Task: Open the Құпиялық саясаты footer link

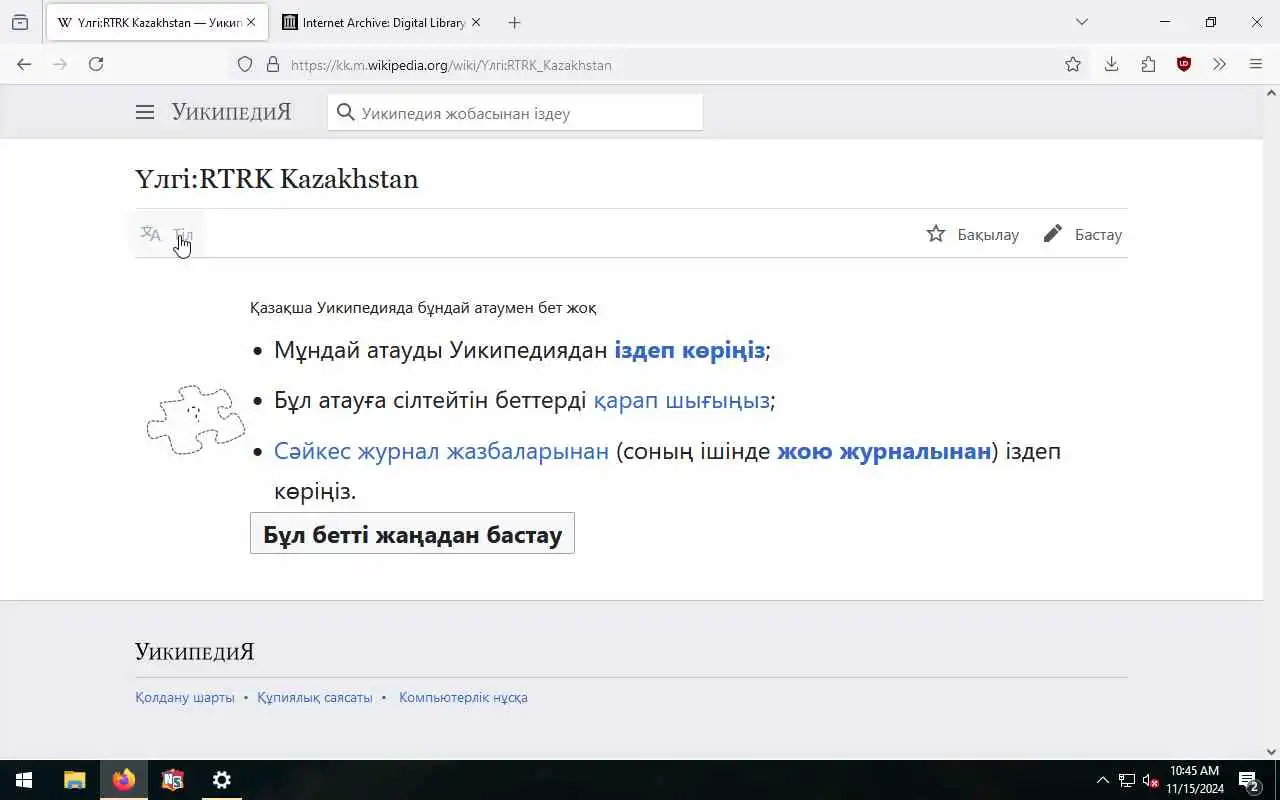Action: 315,698
